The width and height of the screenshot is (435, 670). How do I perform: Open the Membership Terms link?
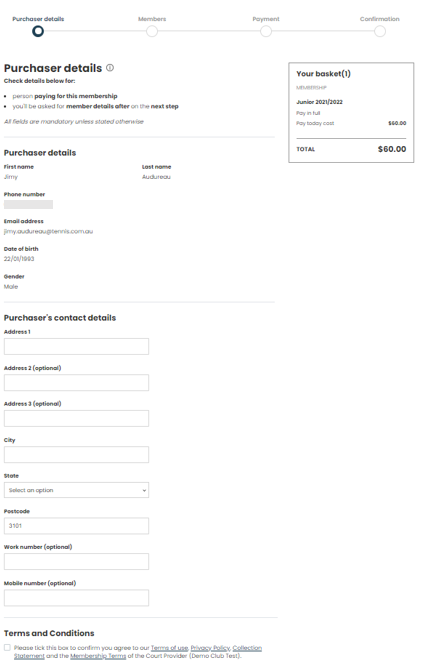click(x=98, y=655)
